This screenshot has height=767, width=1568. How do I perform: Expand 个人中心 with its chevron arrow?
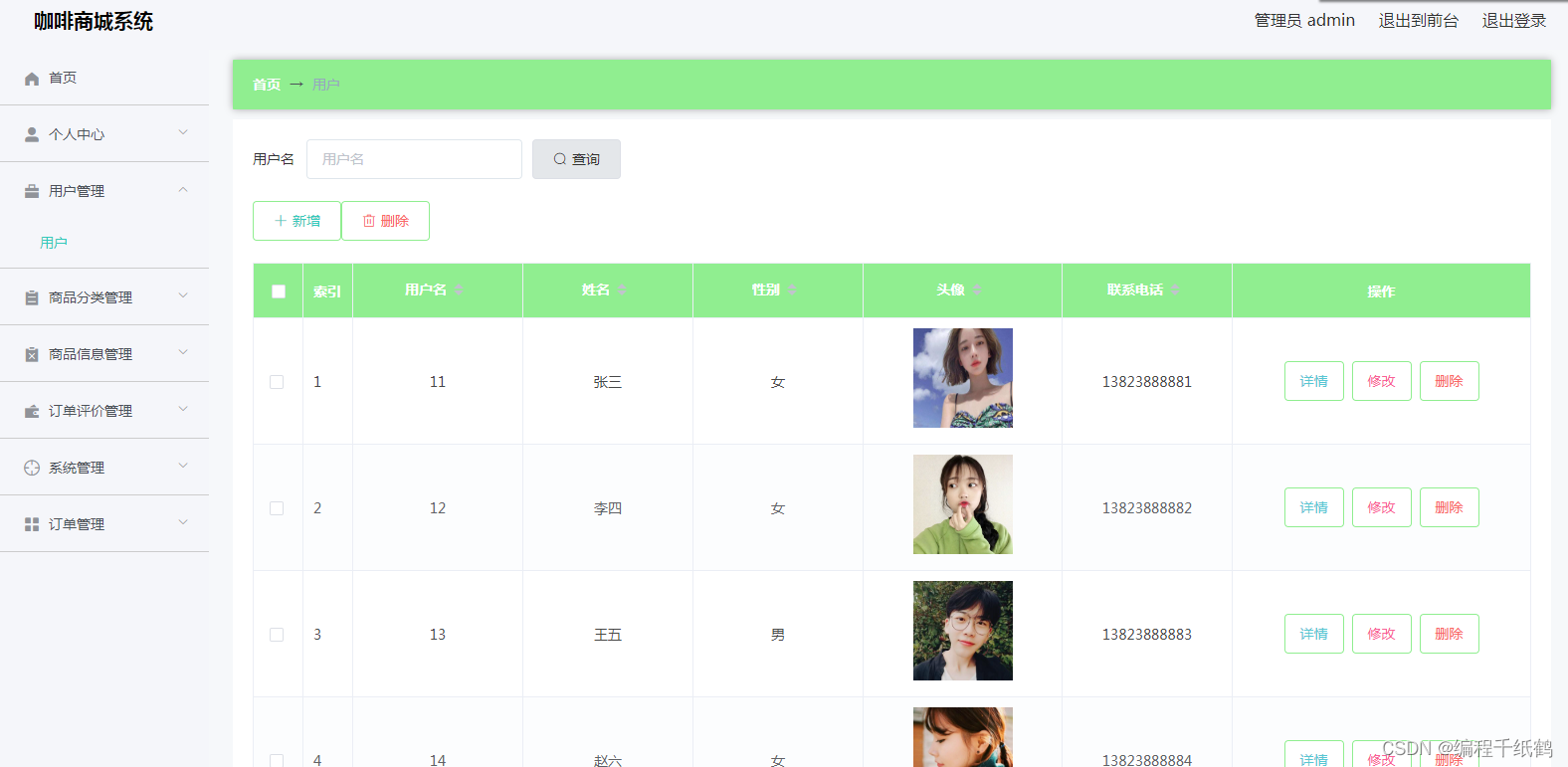tap(183, 132)
